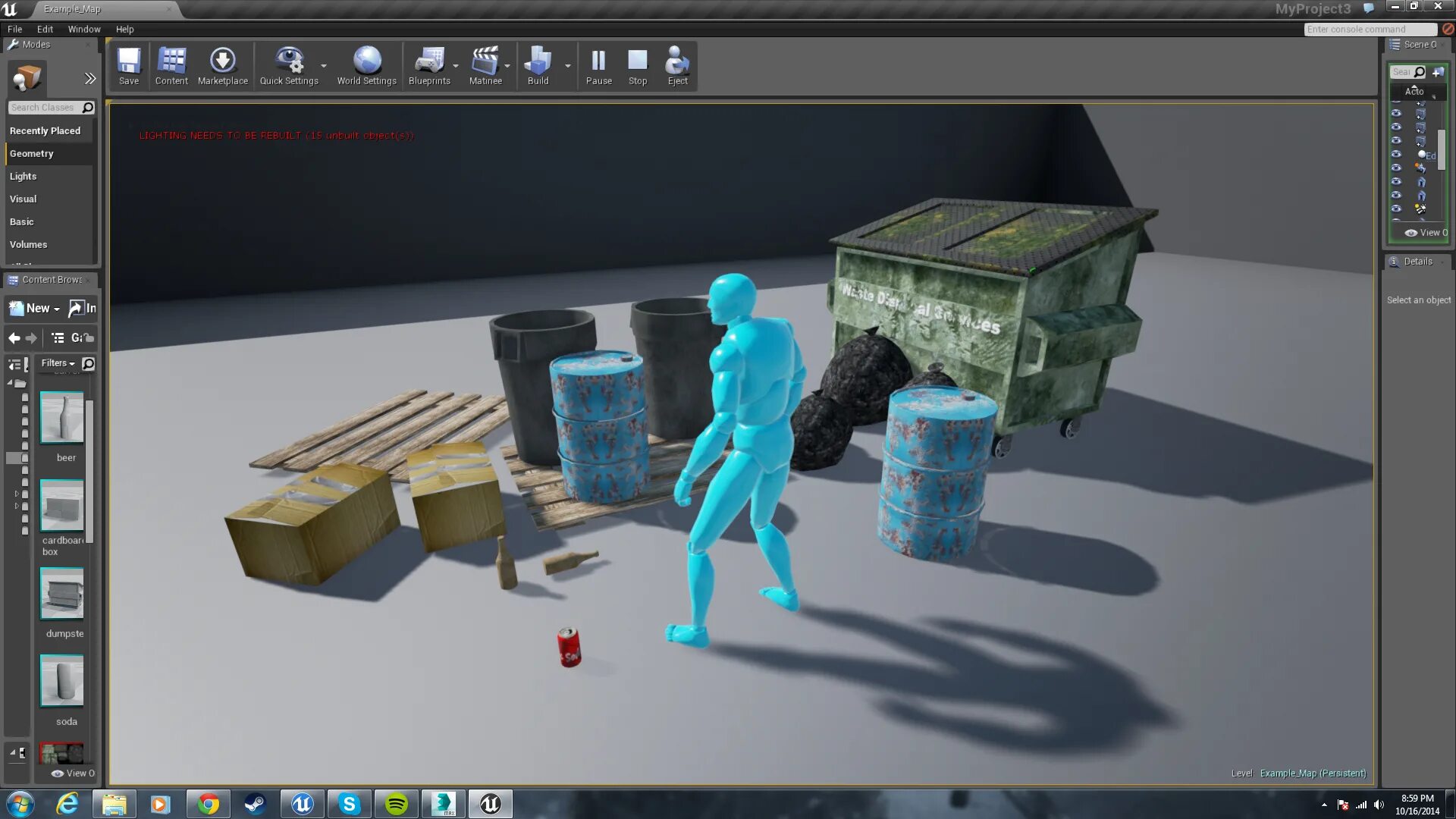Open the Filters dropdown in Content Browser

tap(58, 363)
